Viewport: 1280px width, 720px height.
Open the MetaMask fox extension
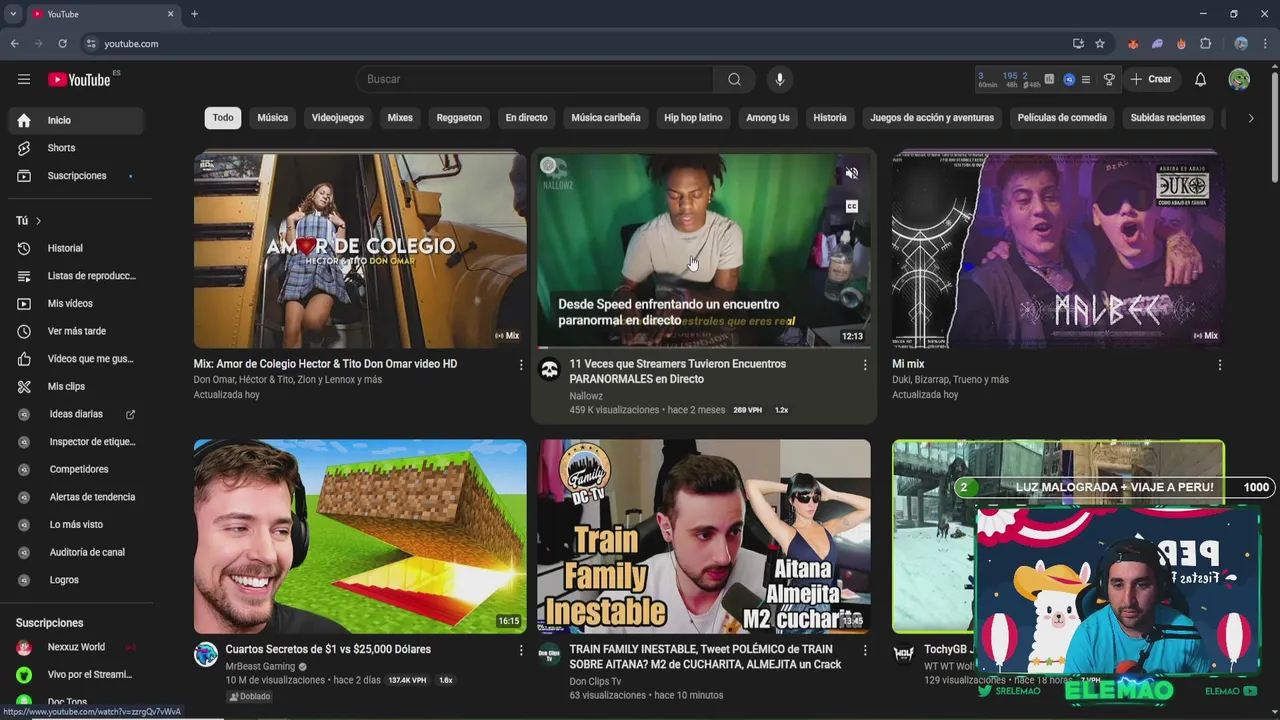coord(1133,44)
